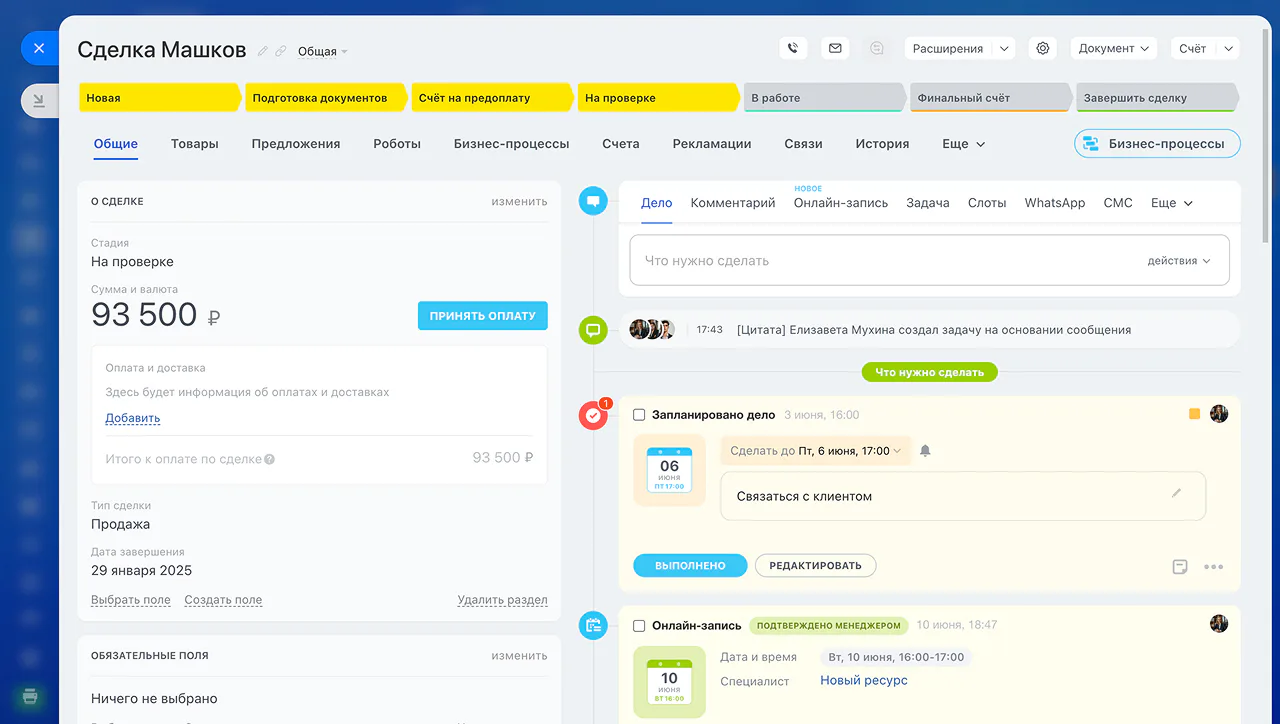
Task: Tick the 'Запланировано дело' checkbox
Action: tap(640, 415)
